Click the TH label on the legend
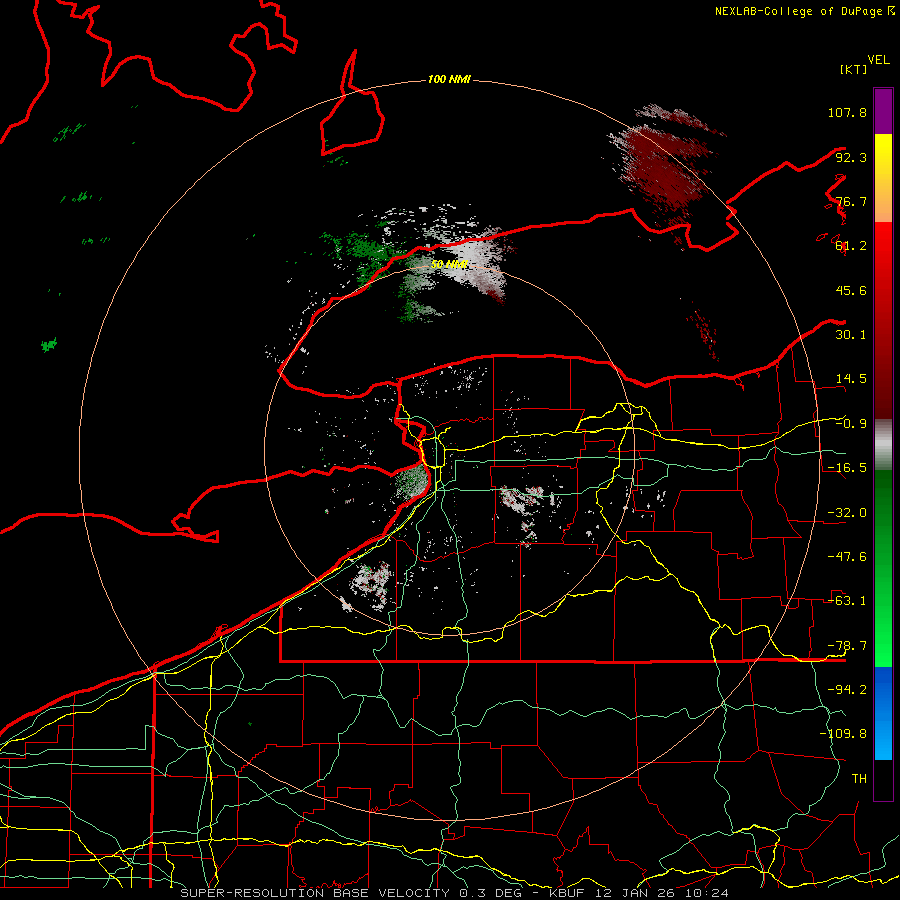Image resolution: width=900 pixels, height=900 pixels. pyautogui.click(x=859, y=779)
